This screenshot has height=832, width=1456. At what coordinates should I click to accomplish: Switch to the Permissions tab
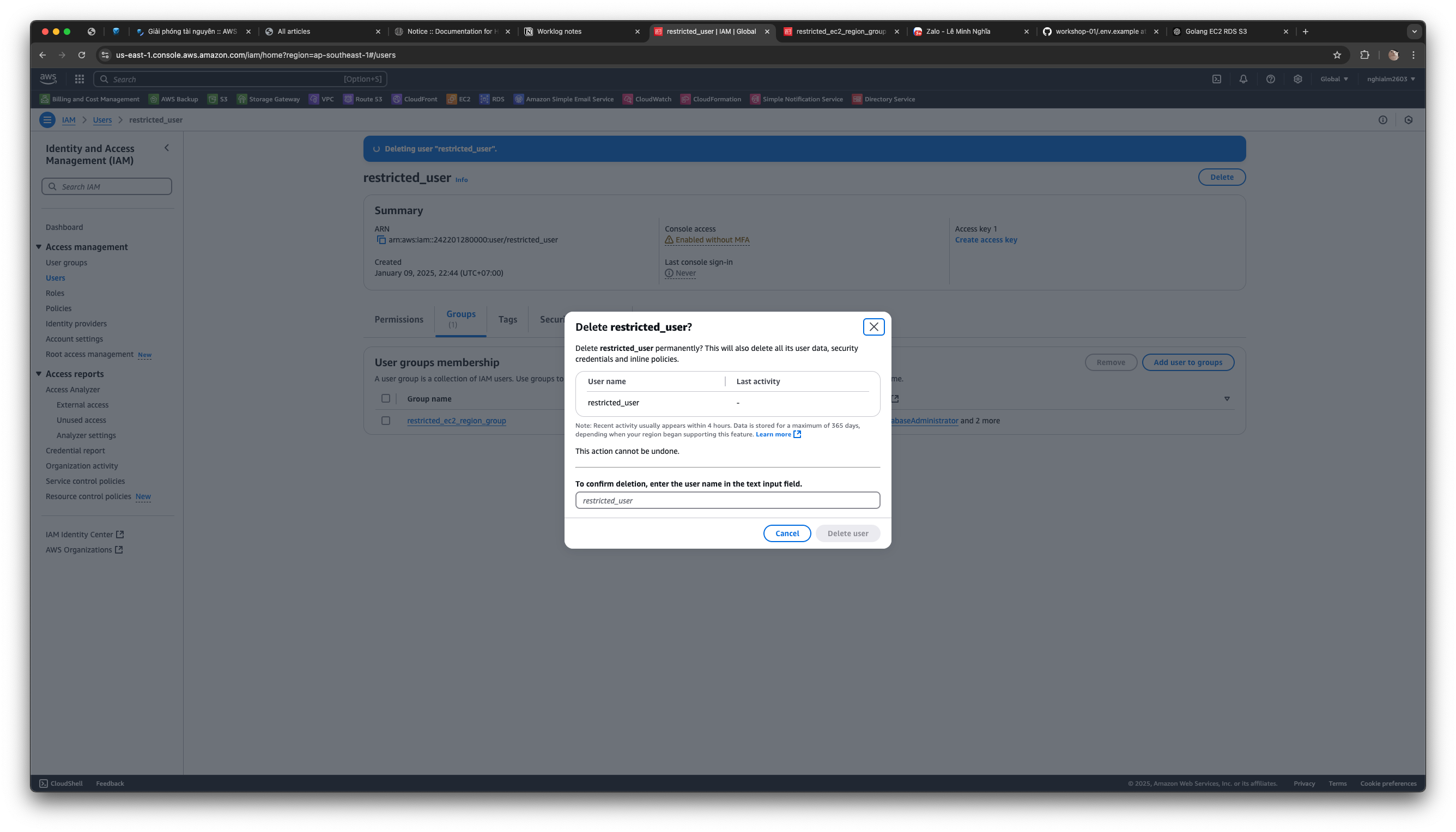click(398, 318)
